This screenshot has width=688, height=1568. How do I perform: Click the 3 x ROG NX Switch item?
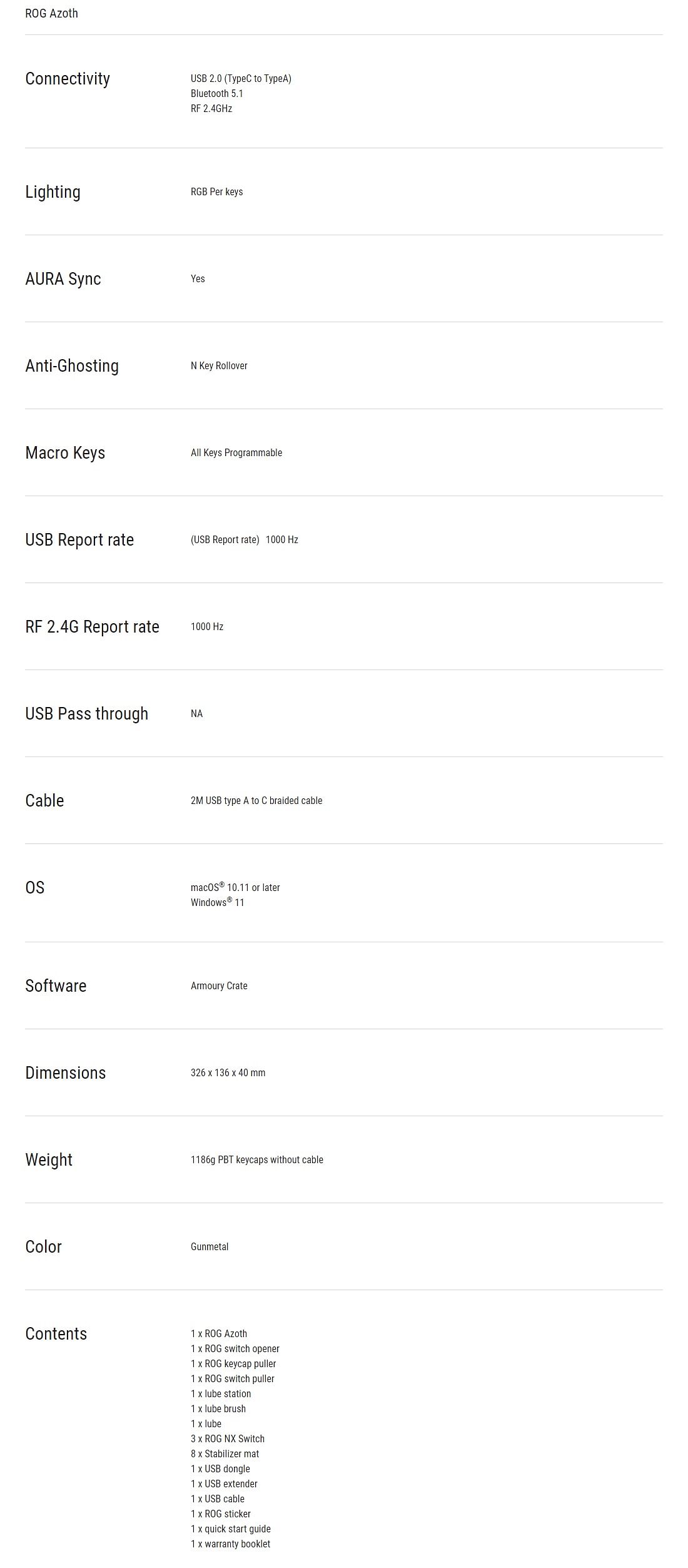coord(228,1438)
